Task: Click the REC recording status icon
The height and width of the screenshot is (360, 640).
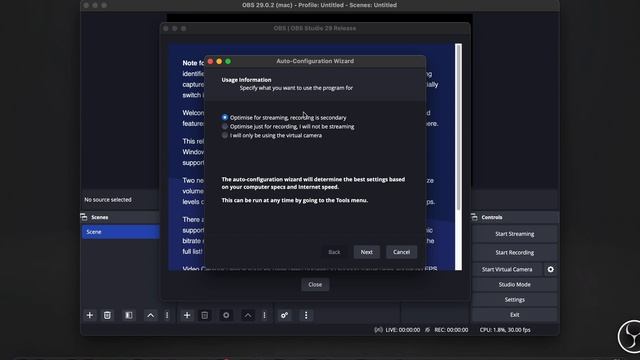Action: click(427, 330)
